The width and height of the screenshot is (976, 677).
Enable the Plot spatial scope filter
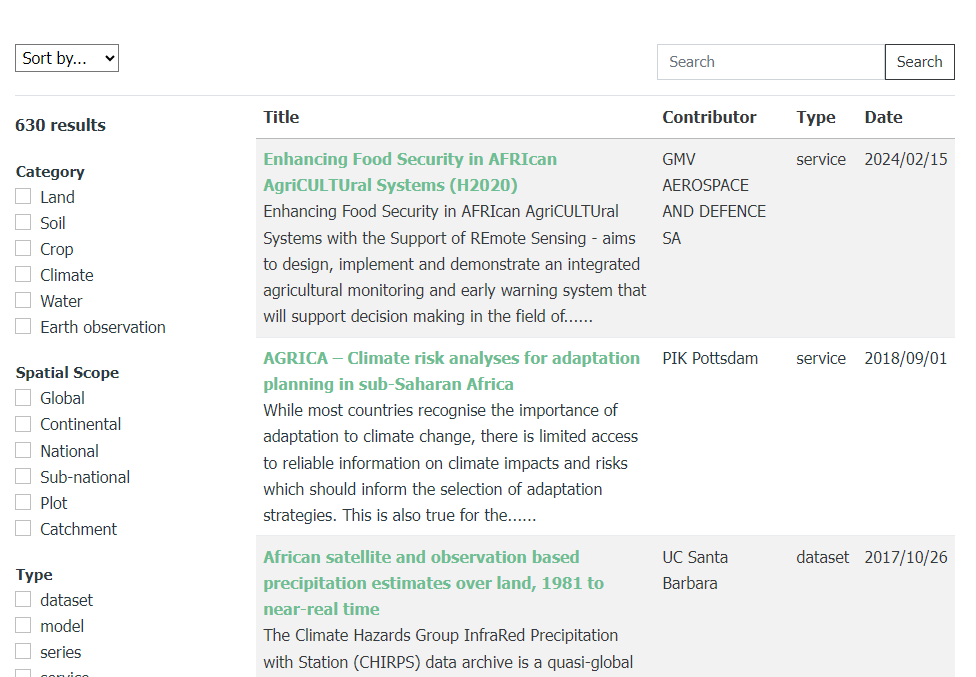(23, 503)
